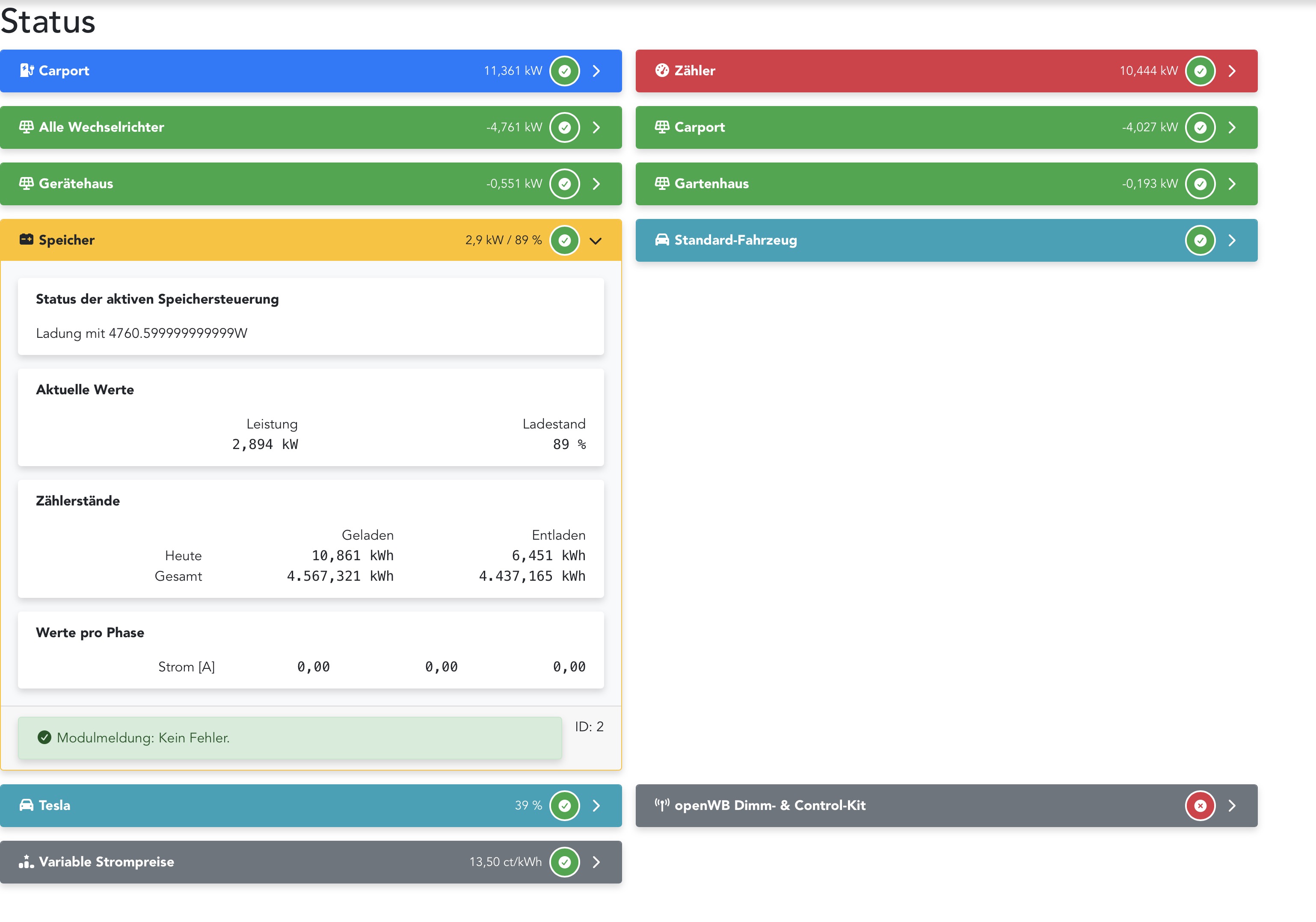This screenshot has width=1316, height=922.
Task: Click the Variable Strompreise header title
Action: coord(107,862)
